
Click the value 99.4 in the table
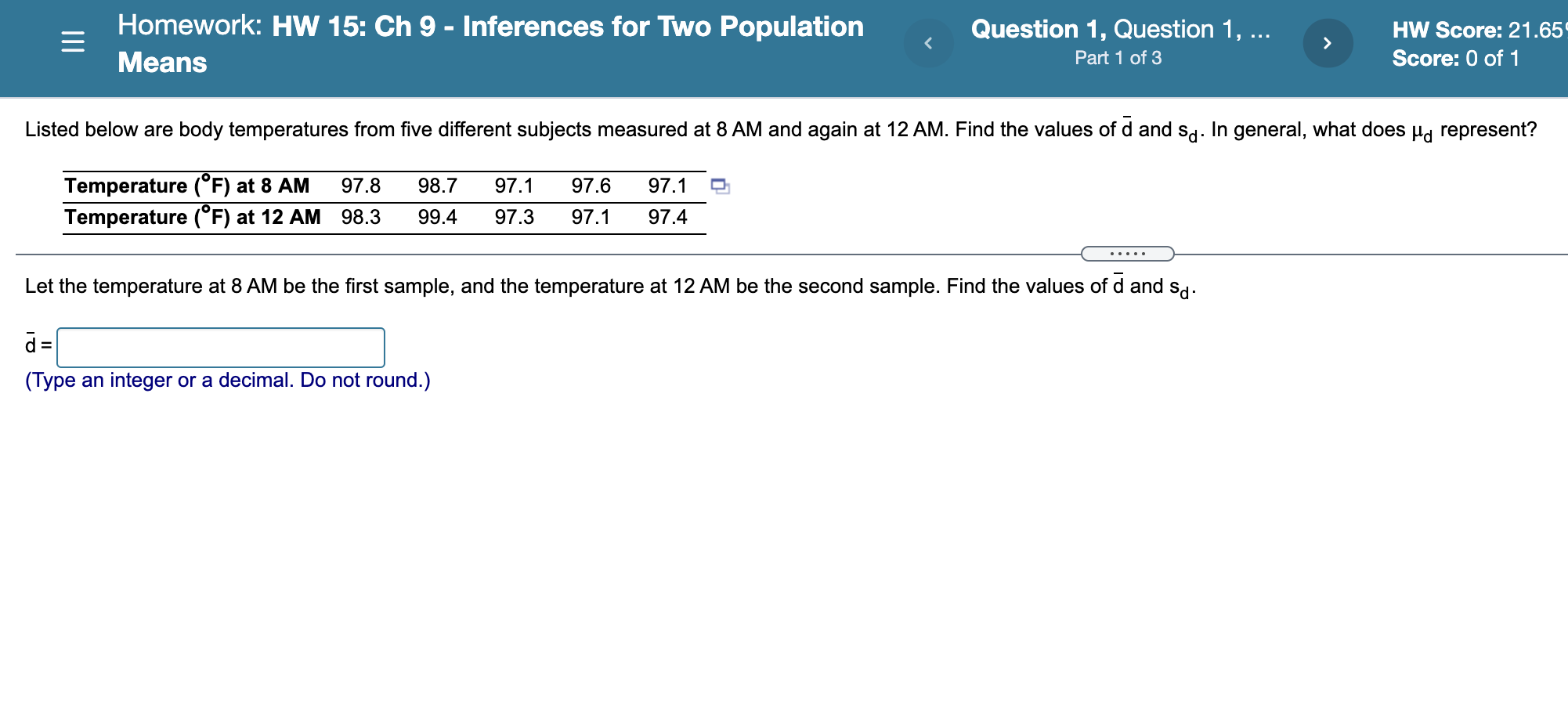[438, 217]
